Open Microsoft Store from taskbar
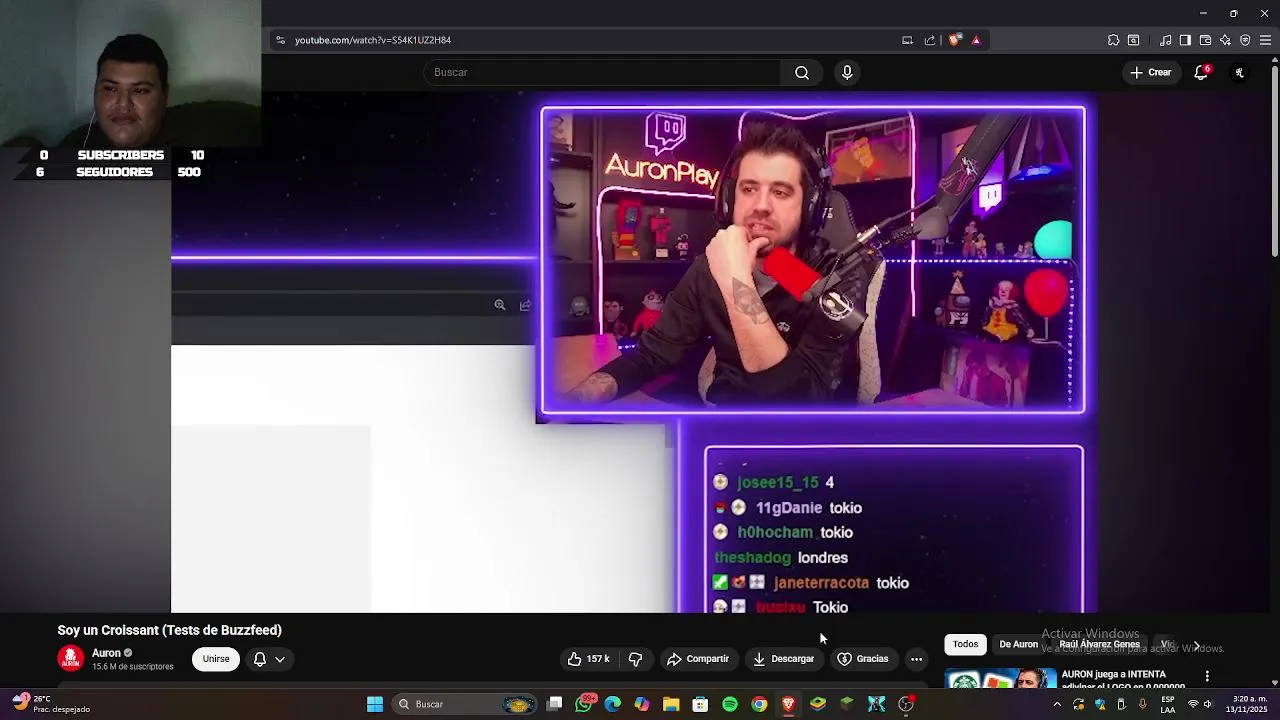Image resolution: width=1280 pixels, height=720 pixels. [700, 704]
